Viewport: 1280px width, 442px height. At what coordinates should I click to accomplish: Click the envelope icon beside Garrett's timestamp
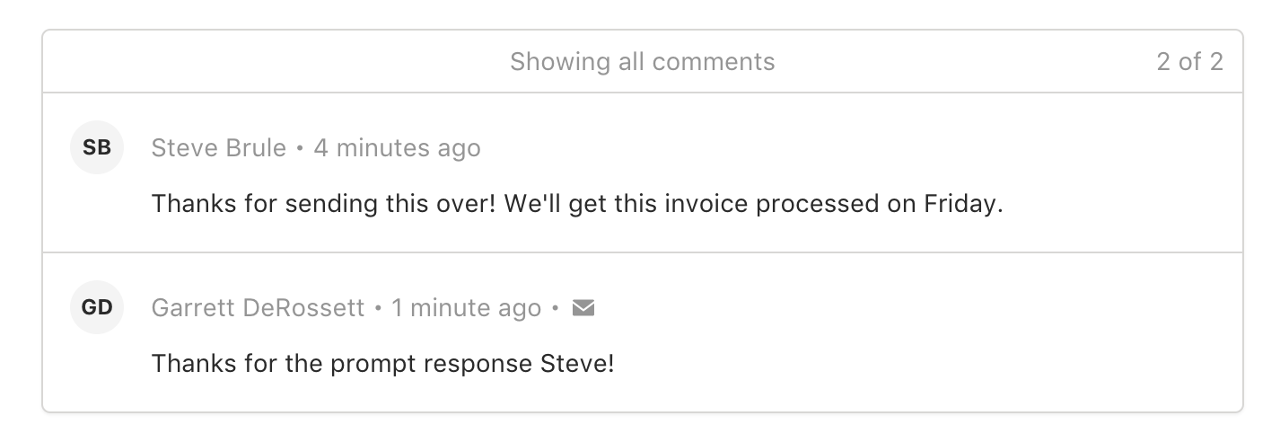tap(584, 308)
